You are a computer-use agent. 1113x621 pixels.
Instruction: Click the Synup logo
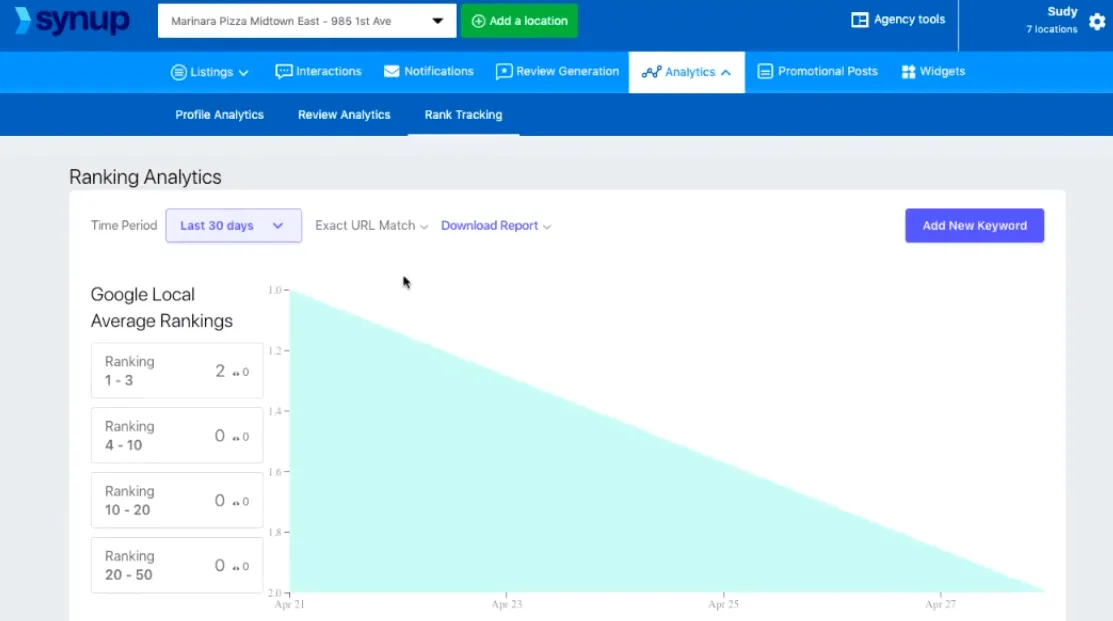(72, 21)
